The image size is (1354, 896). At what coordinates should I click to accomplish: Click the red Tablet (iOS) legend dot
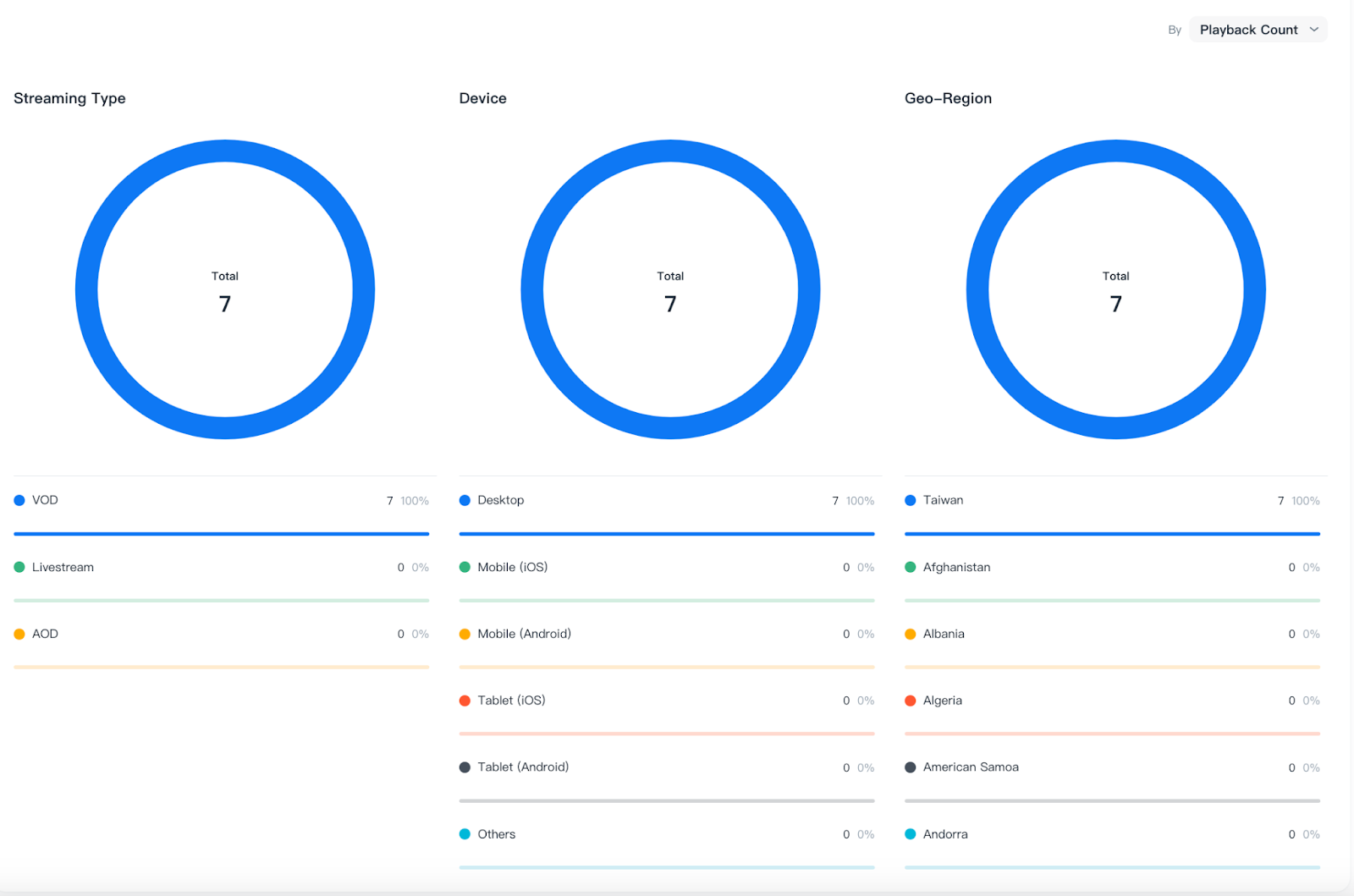(x=465, y=701)
